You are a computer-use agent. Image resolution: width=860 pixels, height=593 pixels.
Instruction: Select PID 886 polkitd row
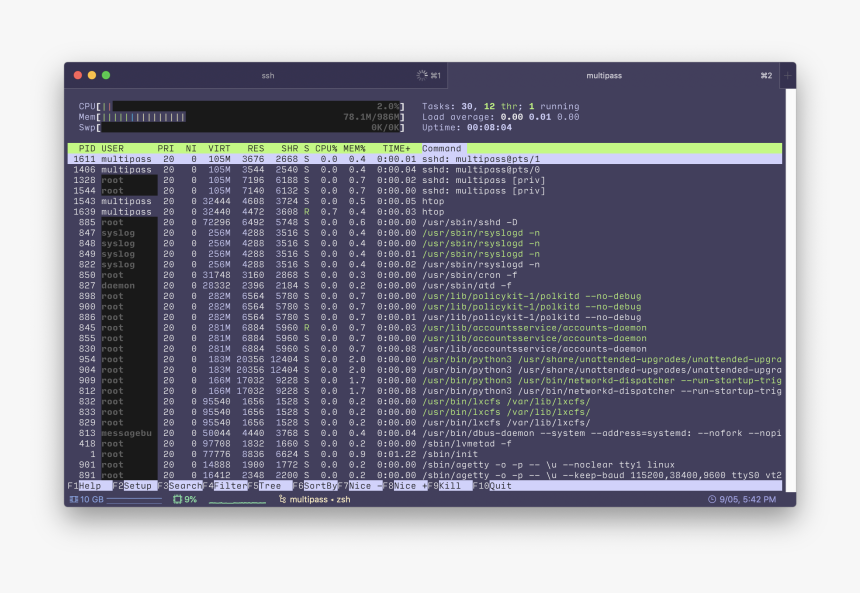pyautogui.click(x=425, y=317)
